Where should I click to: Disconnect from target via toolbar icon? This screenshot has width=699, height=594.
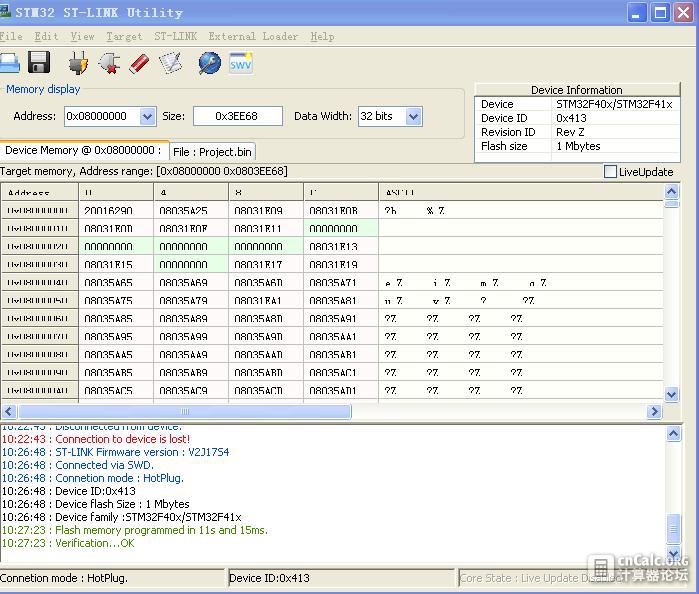click(x=110, y=63)
